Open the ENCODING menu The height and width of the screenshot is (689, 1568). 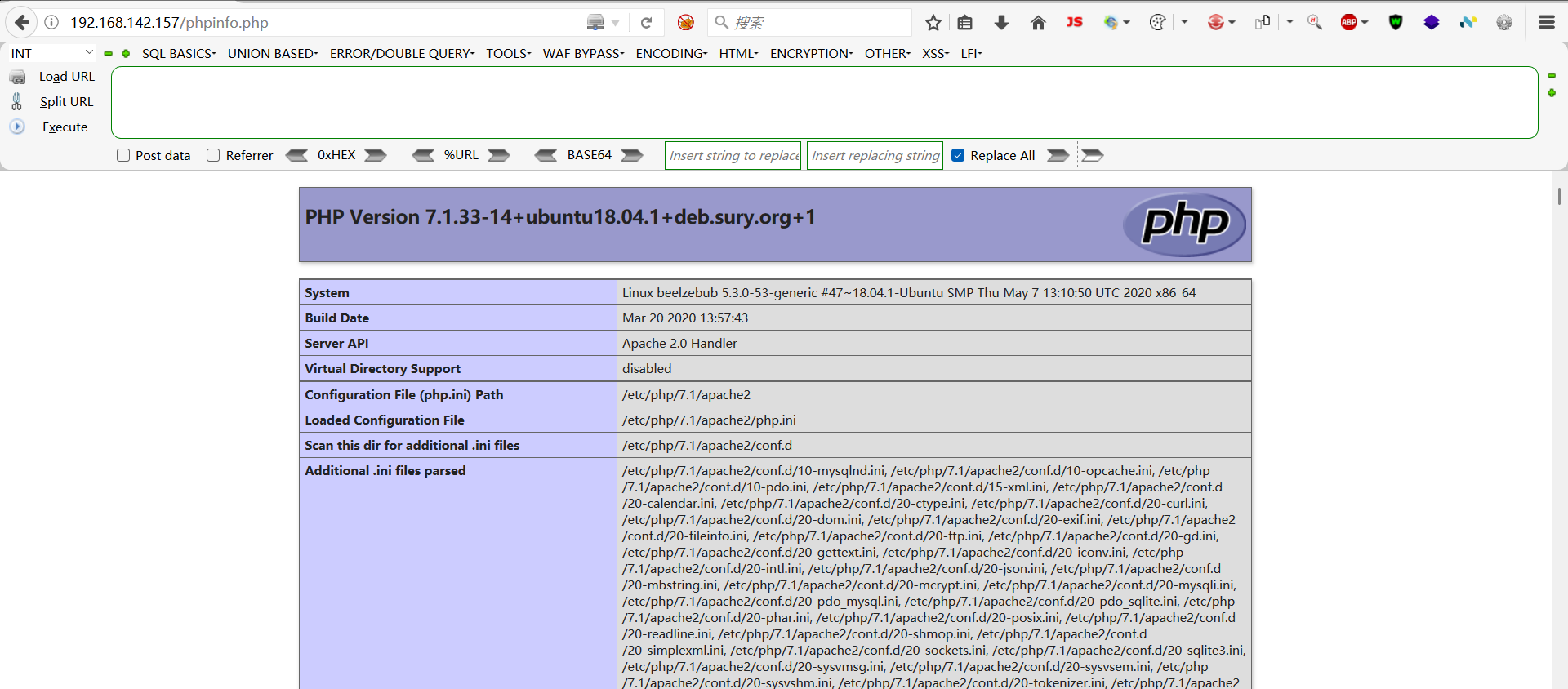click(x=671, y=54)
